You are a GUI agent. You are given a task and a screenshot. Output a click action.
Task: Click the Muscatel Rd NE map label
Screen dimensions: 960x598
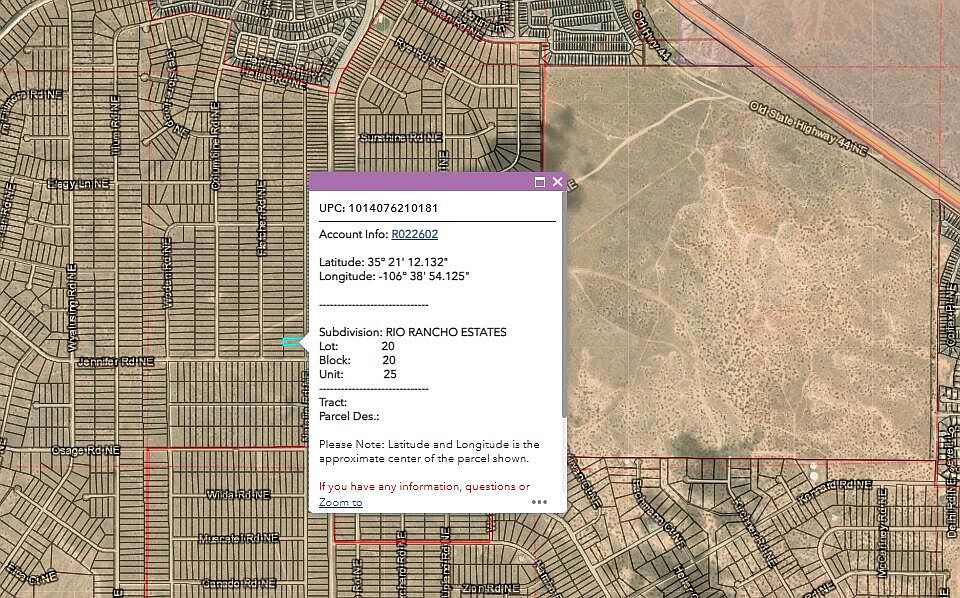(x=239, y=538)
